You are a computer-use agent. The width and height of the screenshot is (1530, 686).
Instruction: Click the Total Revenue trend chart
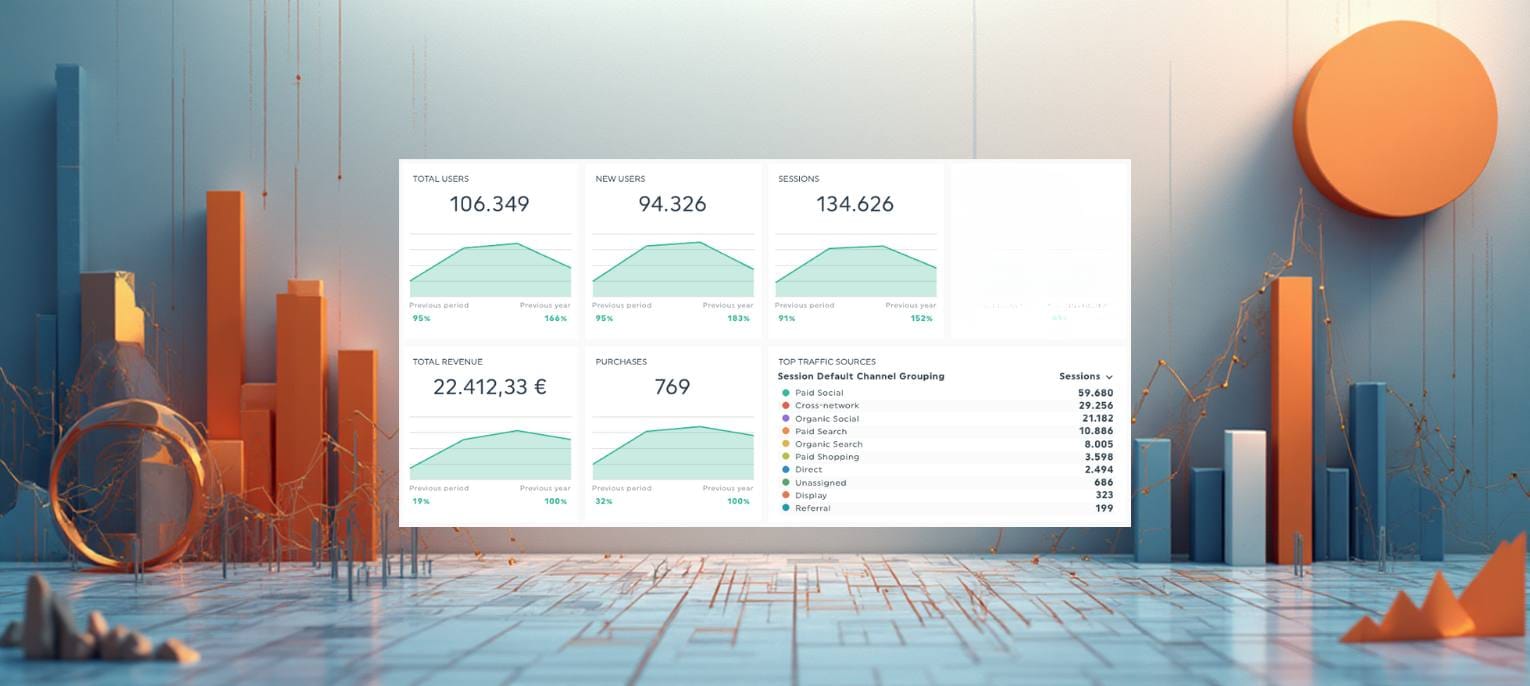coord(490,450)
